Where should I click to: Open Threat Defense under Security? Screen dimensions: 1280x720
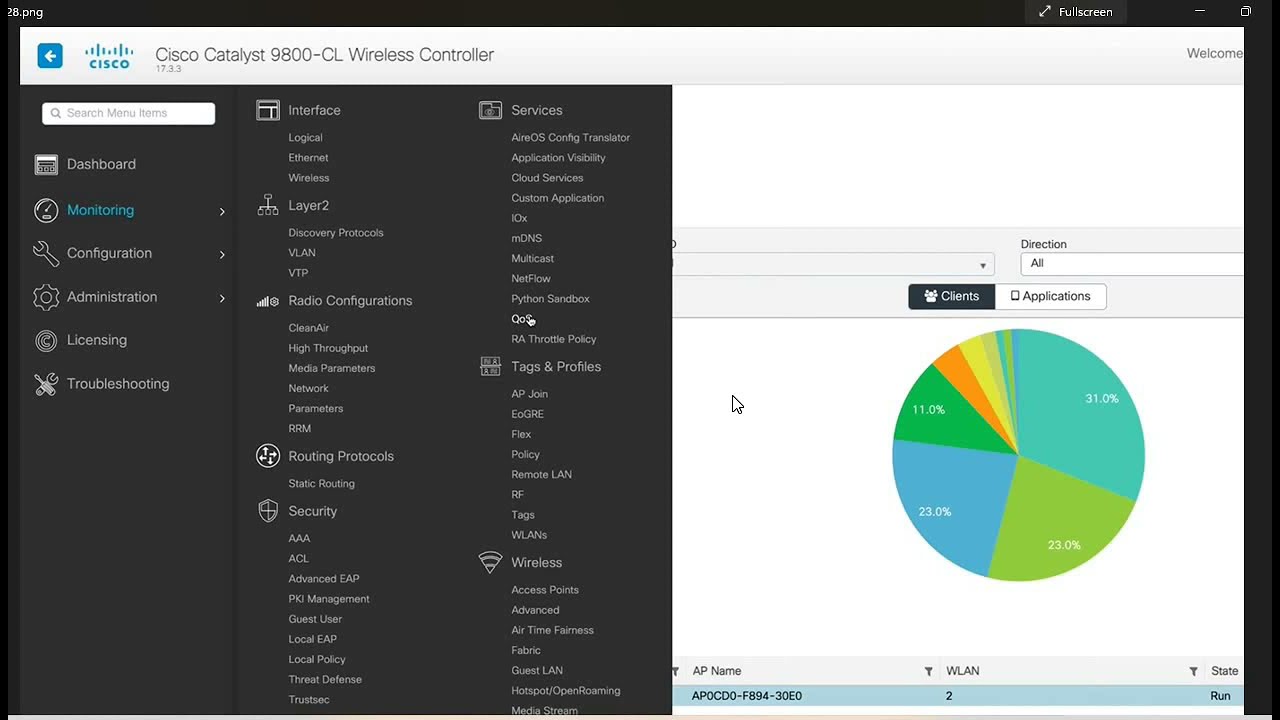(x=325, y=680)
